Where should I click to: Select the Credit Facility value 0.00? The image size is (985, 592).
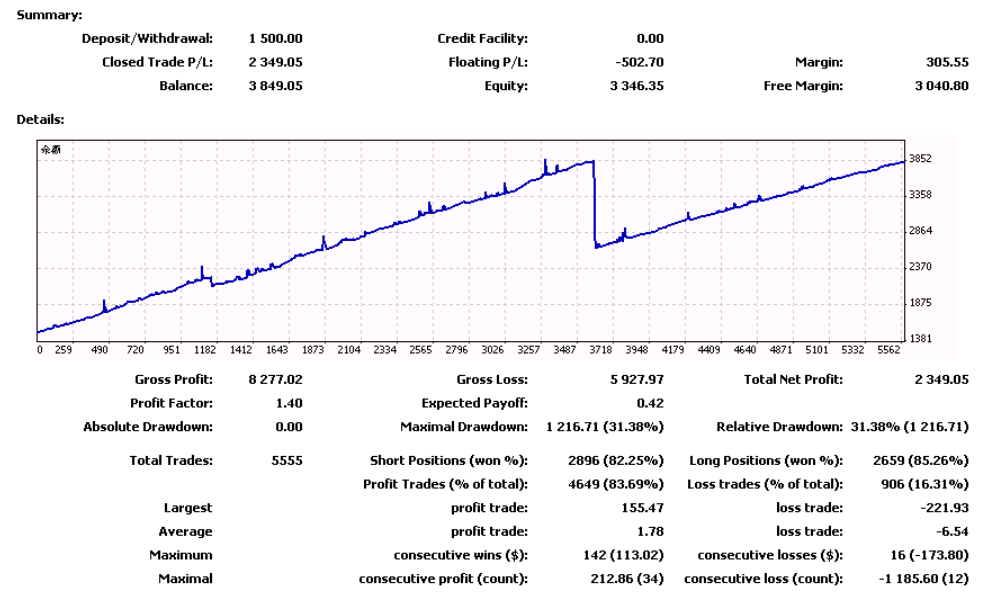(x=650, y=38)
